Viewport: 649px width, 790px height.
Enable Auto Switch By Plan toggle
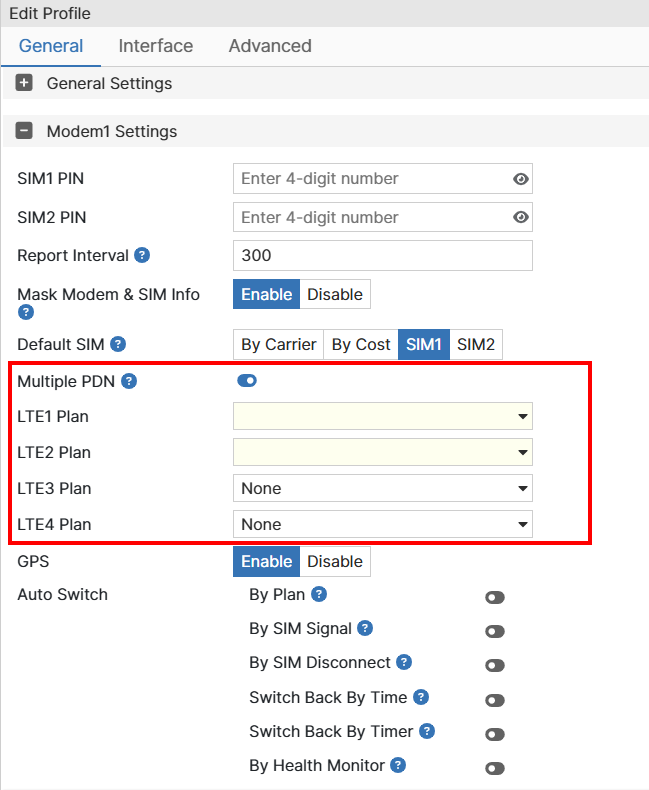pos(494,598)
